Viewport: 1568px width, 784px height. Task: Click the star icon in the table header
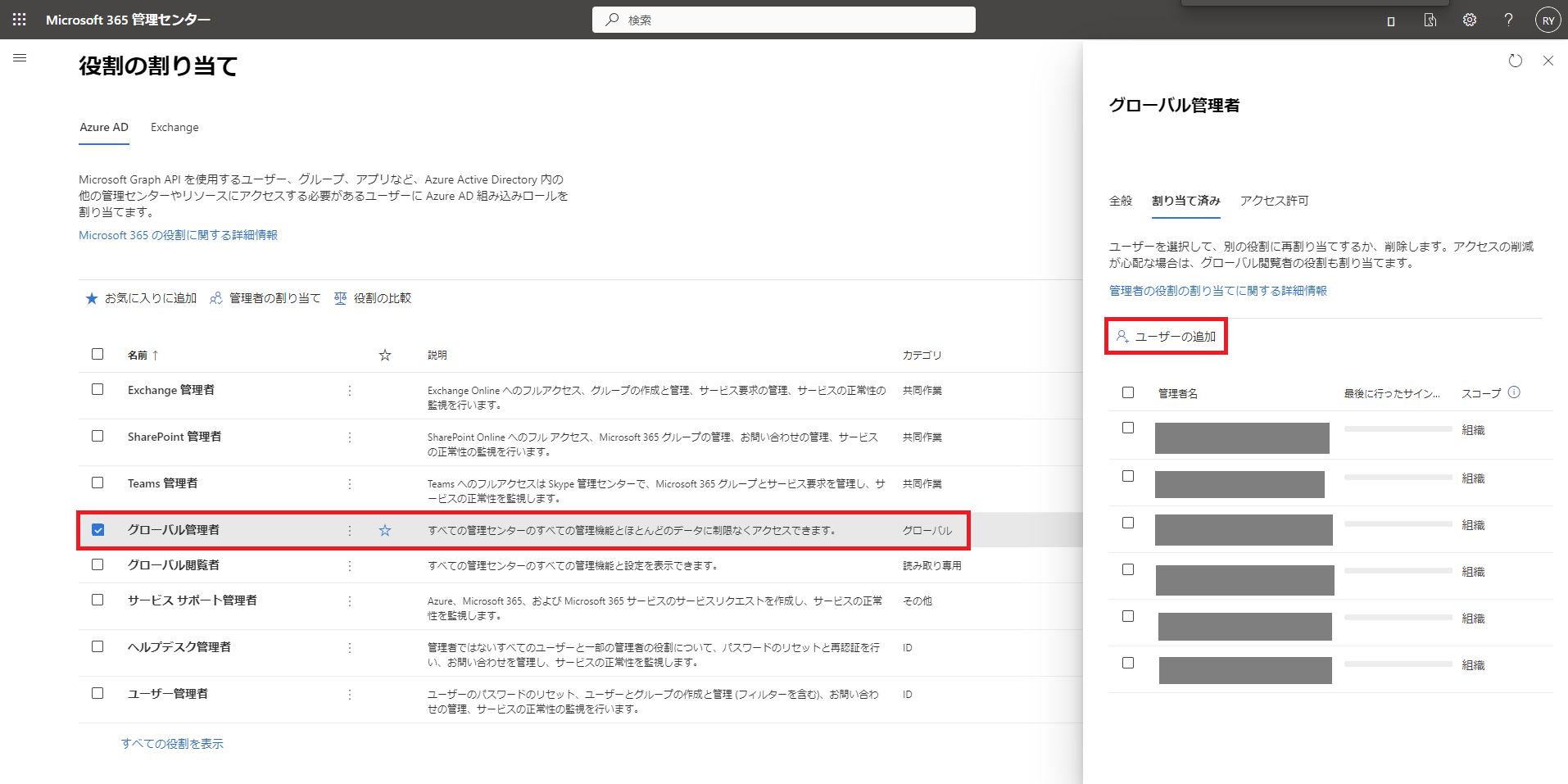(x=385, y=355)
